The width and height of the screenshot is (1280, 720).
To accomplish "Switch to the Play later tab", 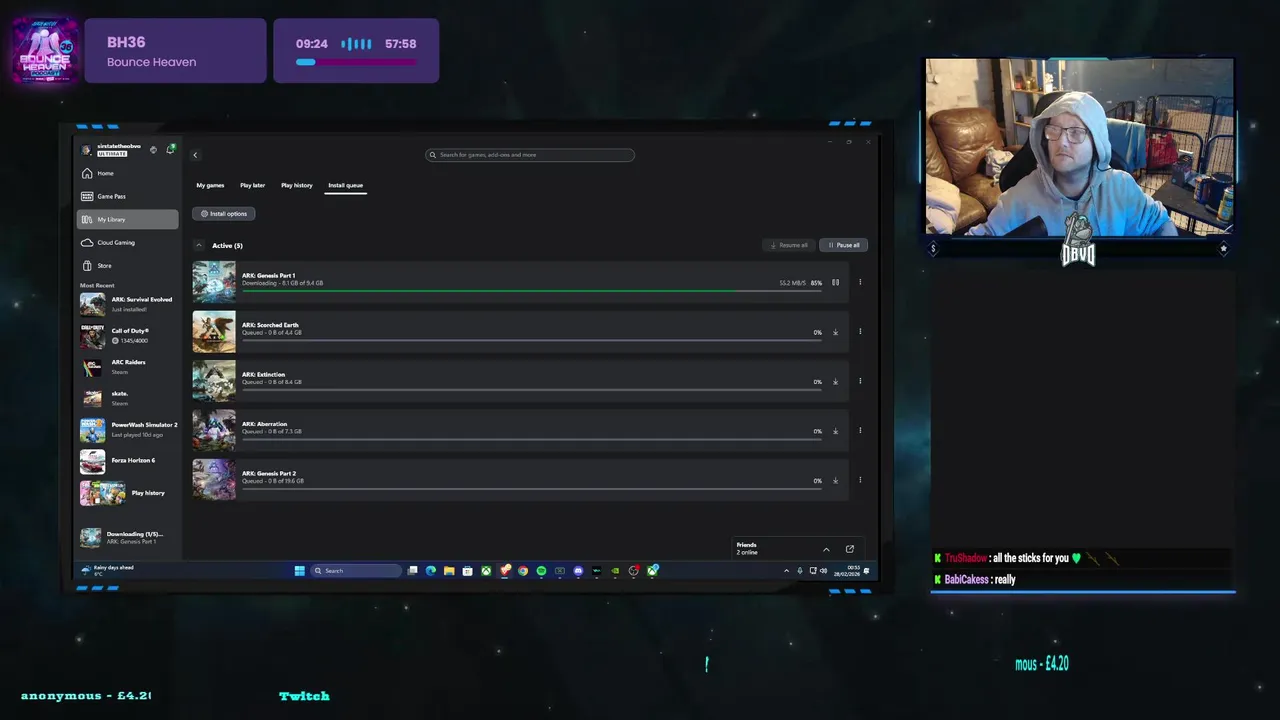I will click(252, 185).
